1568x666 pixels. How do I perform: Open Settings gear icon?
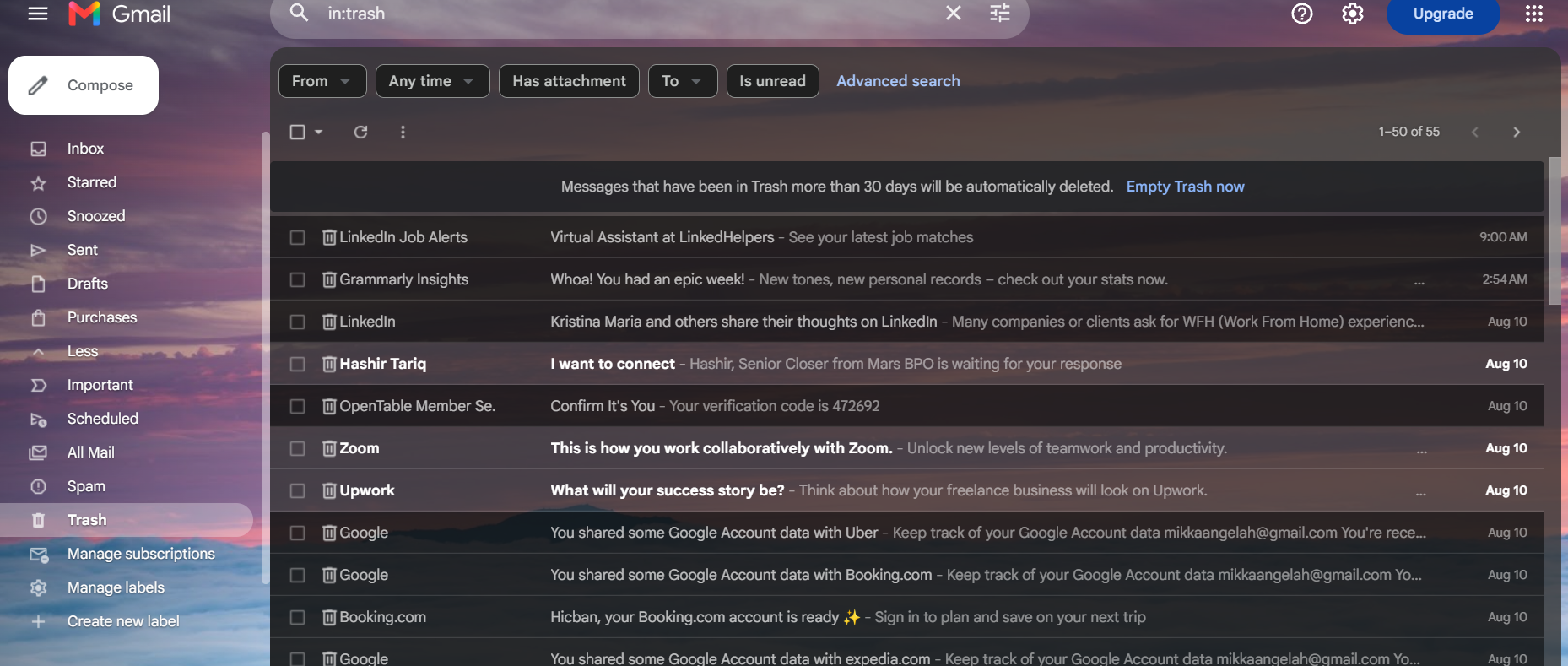pos(1353,14)
